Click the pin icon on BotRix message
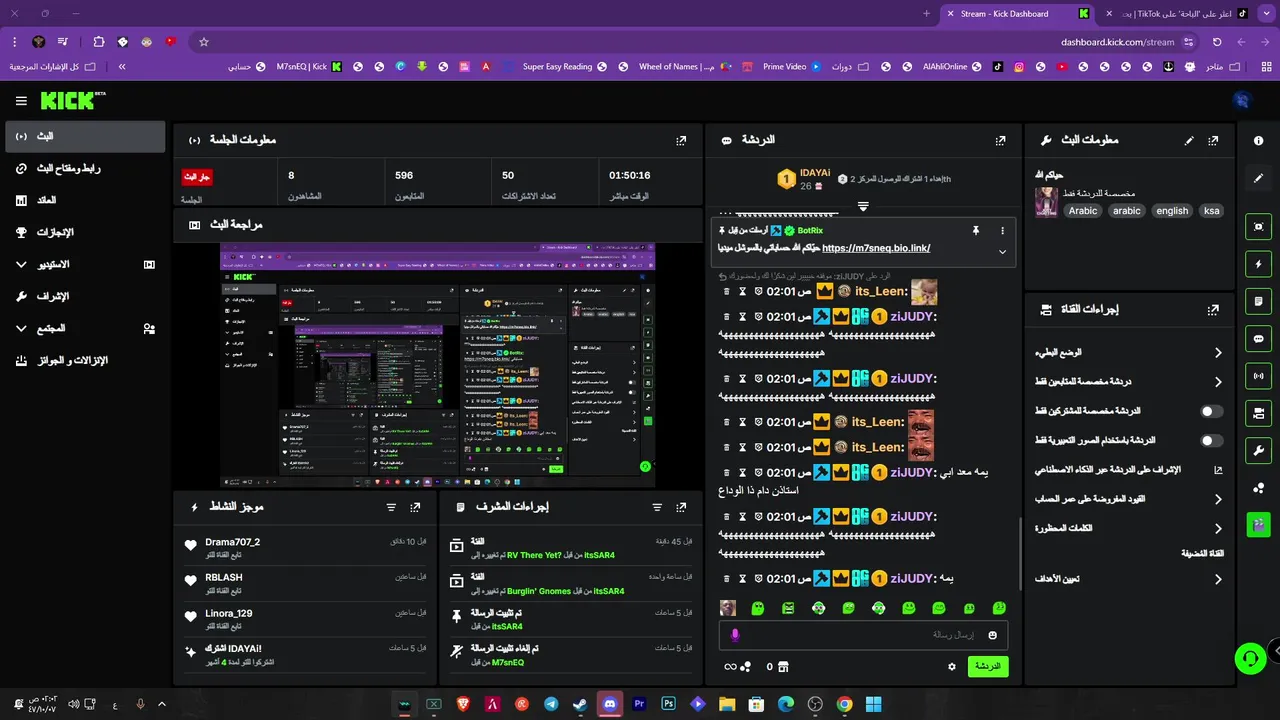The width and height of the screenshot is (1280, 720). click(975, 230)
